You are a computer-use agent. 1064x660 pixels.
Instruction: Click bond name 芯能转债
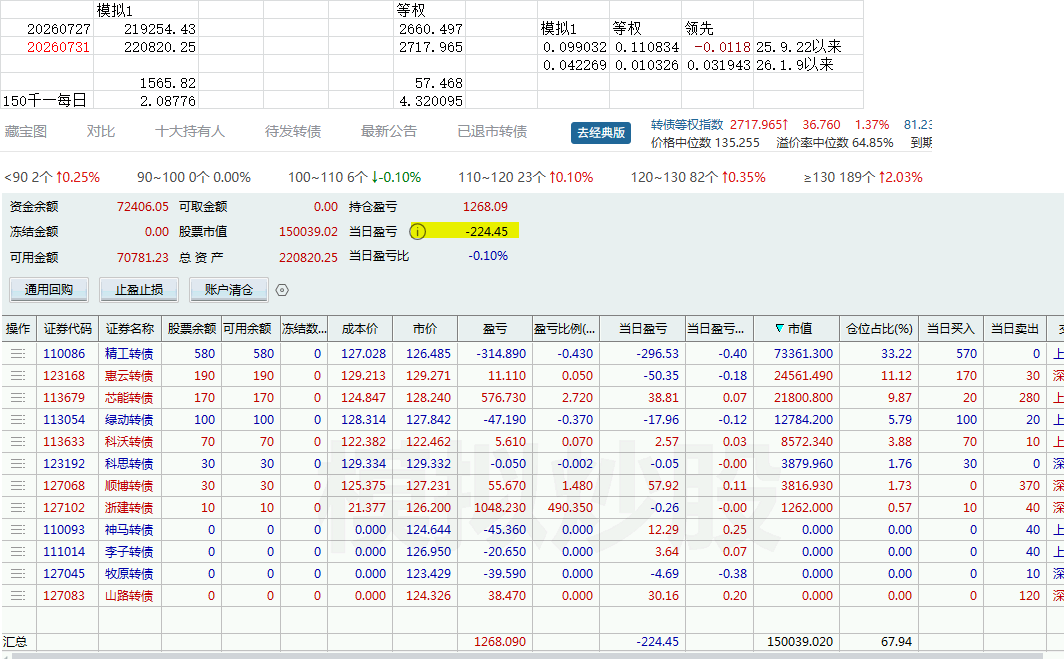click(129, 397)
